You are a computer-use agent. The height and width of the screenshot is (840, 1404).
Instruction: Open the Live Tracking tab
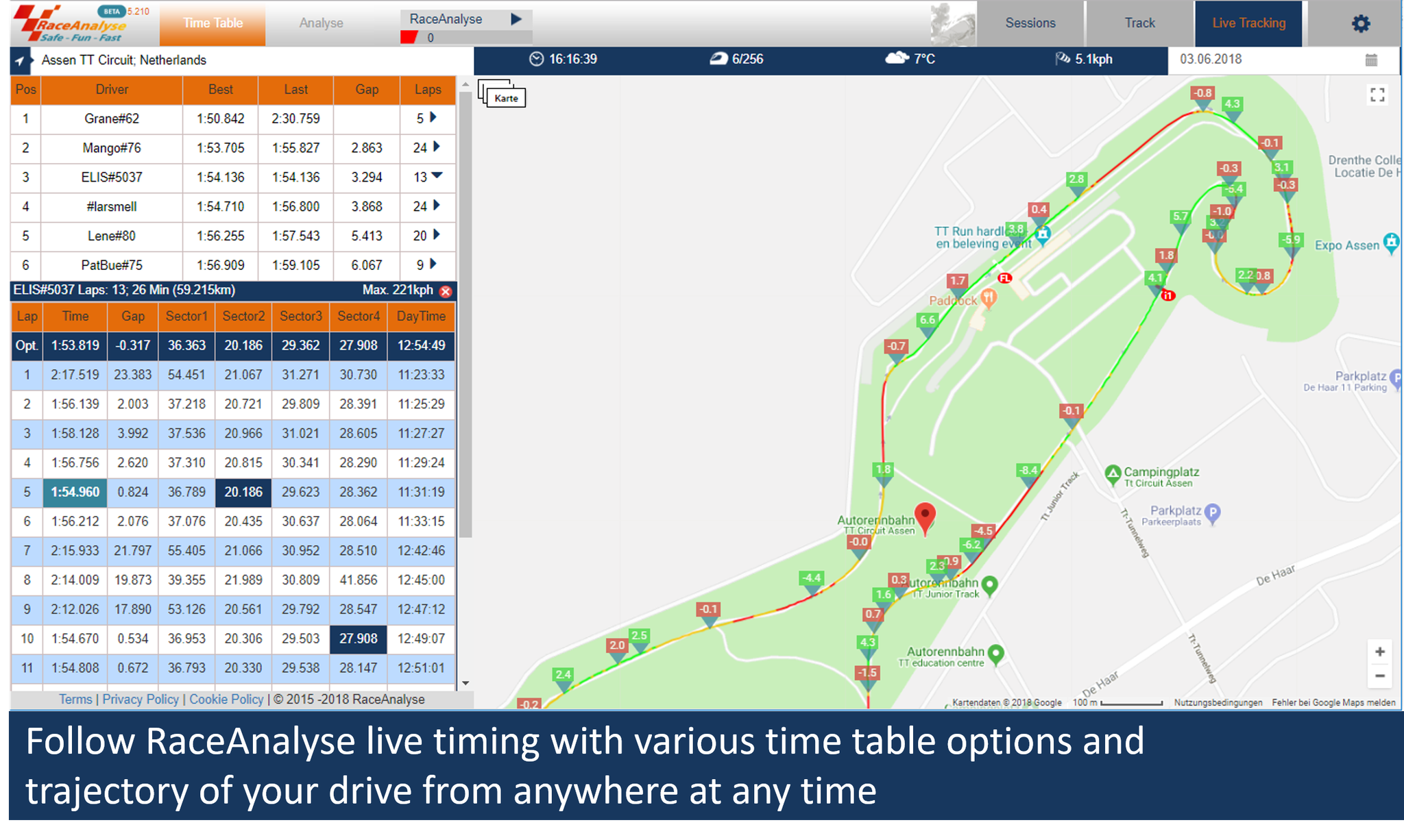[x=1248, y=23]
